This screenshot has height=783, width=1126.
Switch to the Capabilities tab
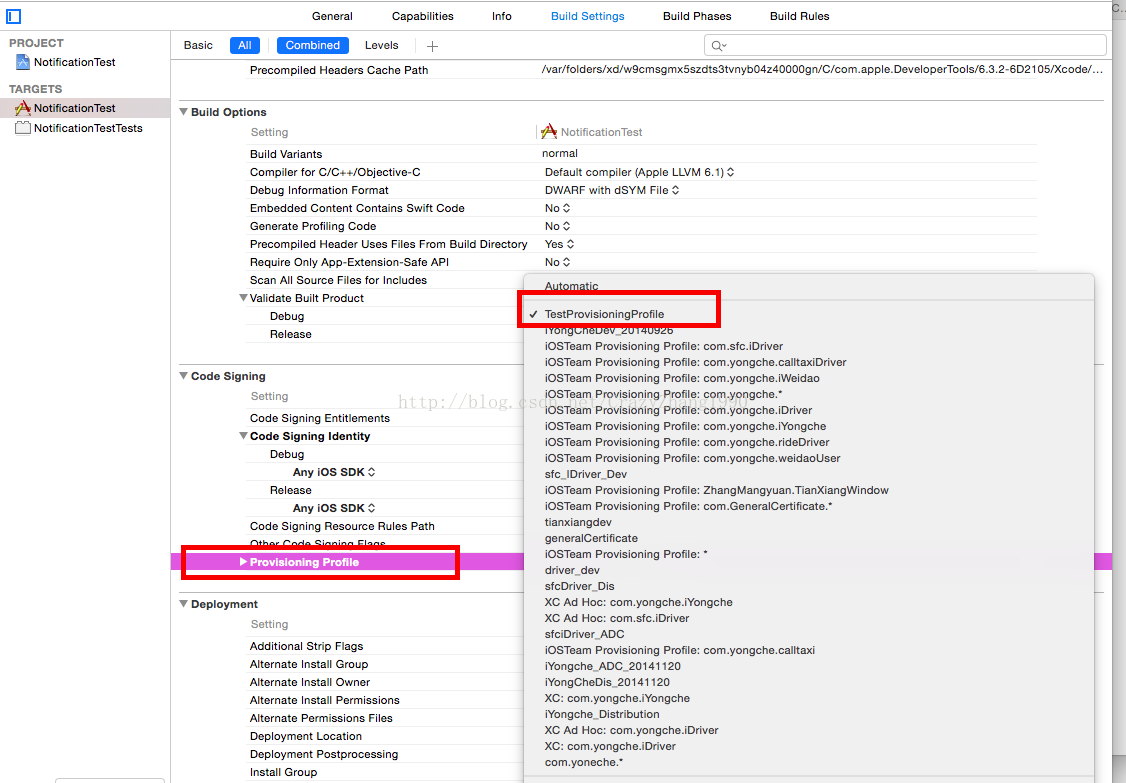point(422,16)
